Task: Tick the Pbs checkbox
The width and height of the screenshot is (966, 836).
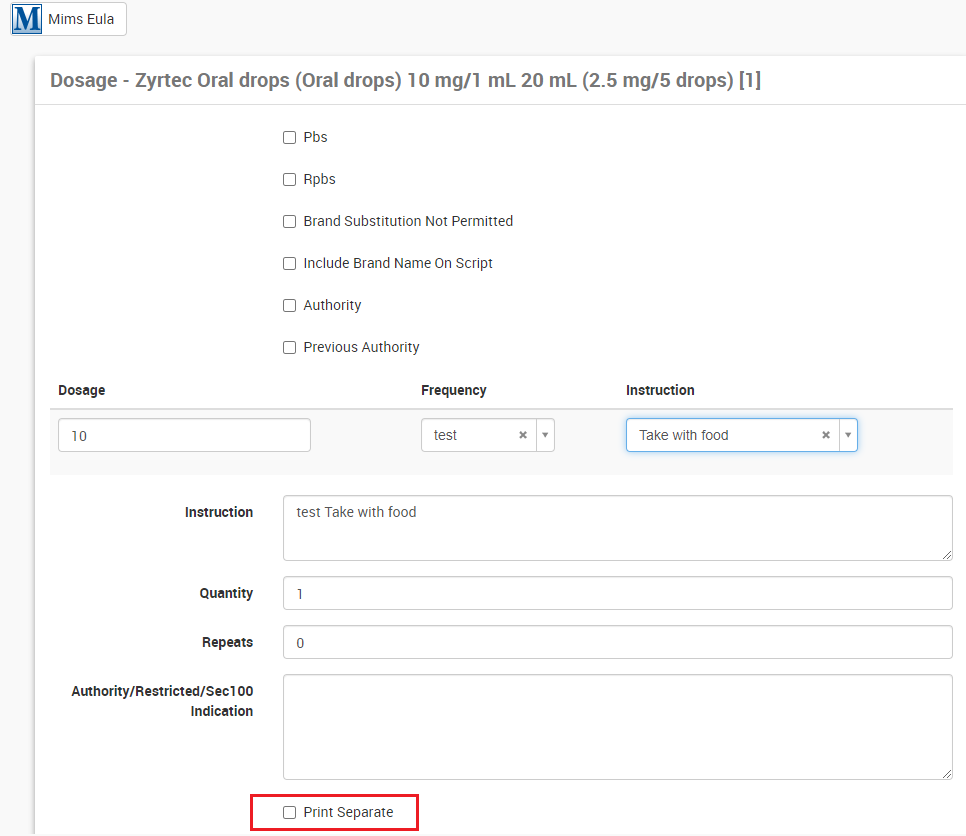Action: [x=290, y=137]
